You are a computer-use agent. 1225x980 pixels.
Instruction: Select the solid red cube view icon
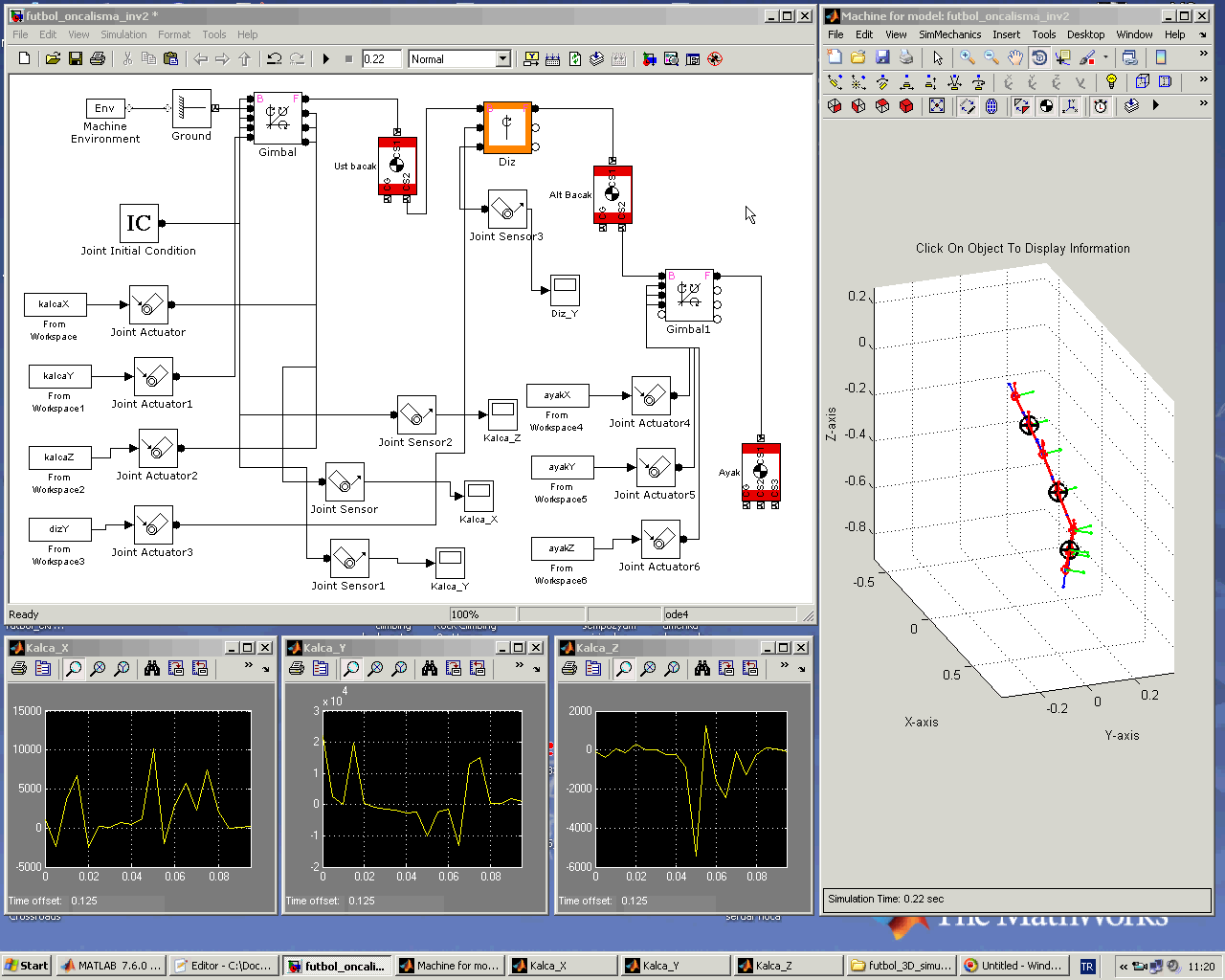pos(906,106)
